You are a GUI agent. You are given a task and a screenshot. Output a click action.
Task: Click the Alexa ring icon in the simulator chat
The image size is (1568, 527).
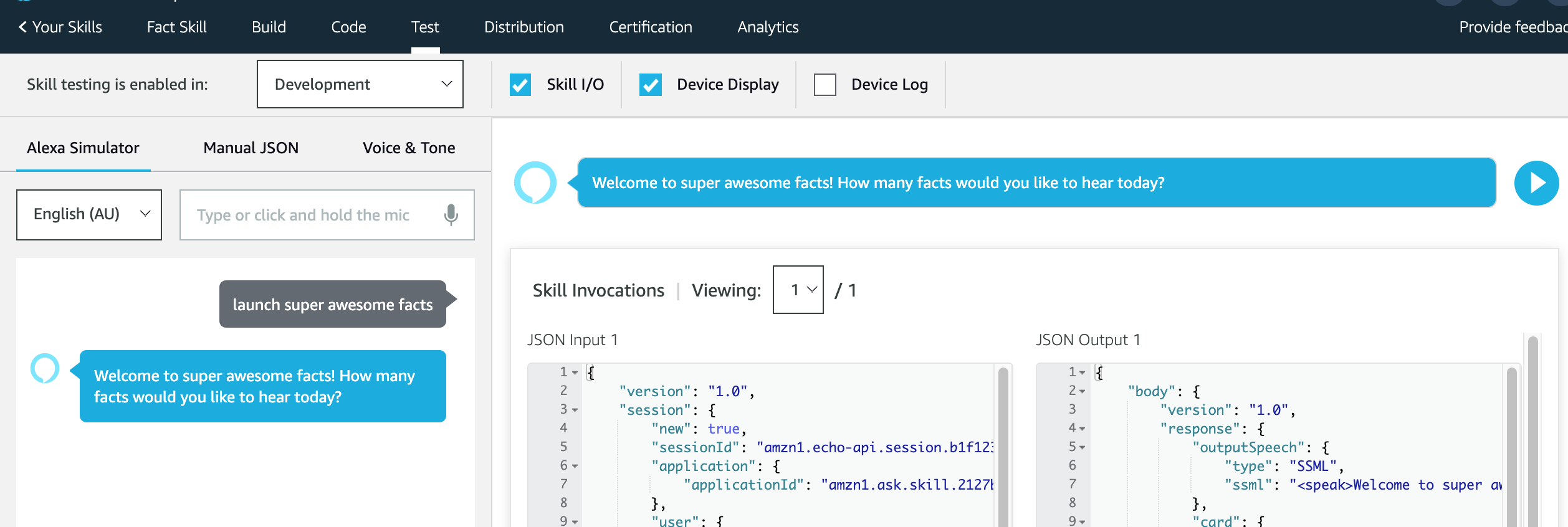[45, 368]
